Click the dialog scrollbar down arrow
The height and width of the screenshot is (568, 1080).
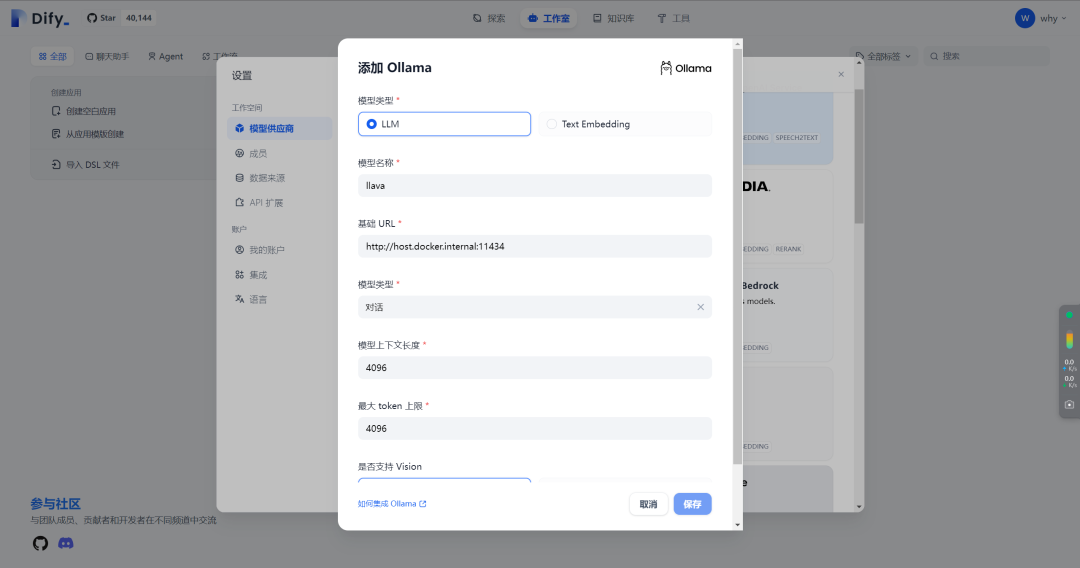tap(738, 525)
